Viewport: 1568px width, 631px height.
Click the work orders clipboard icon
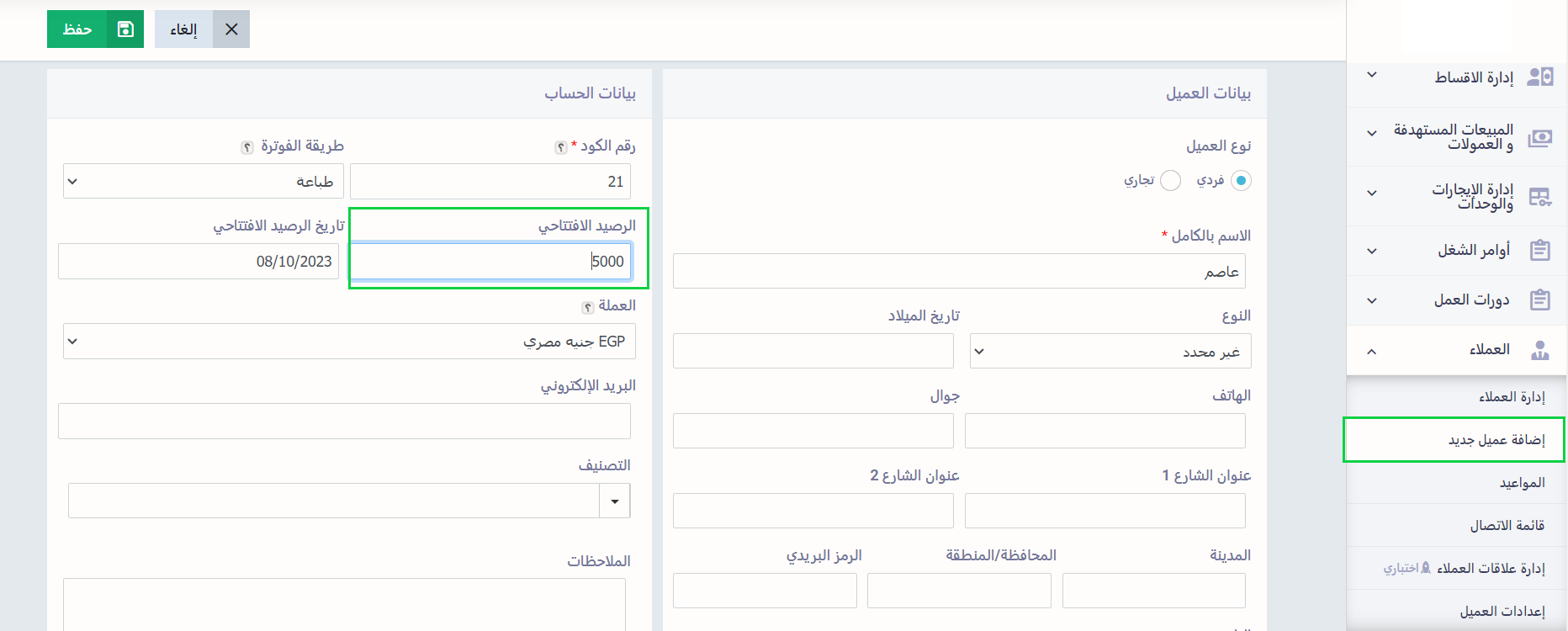(x=1539, y=251)
